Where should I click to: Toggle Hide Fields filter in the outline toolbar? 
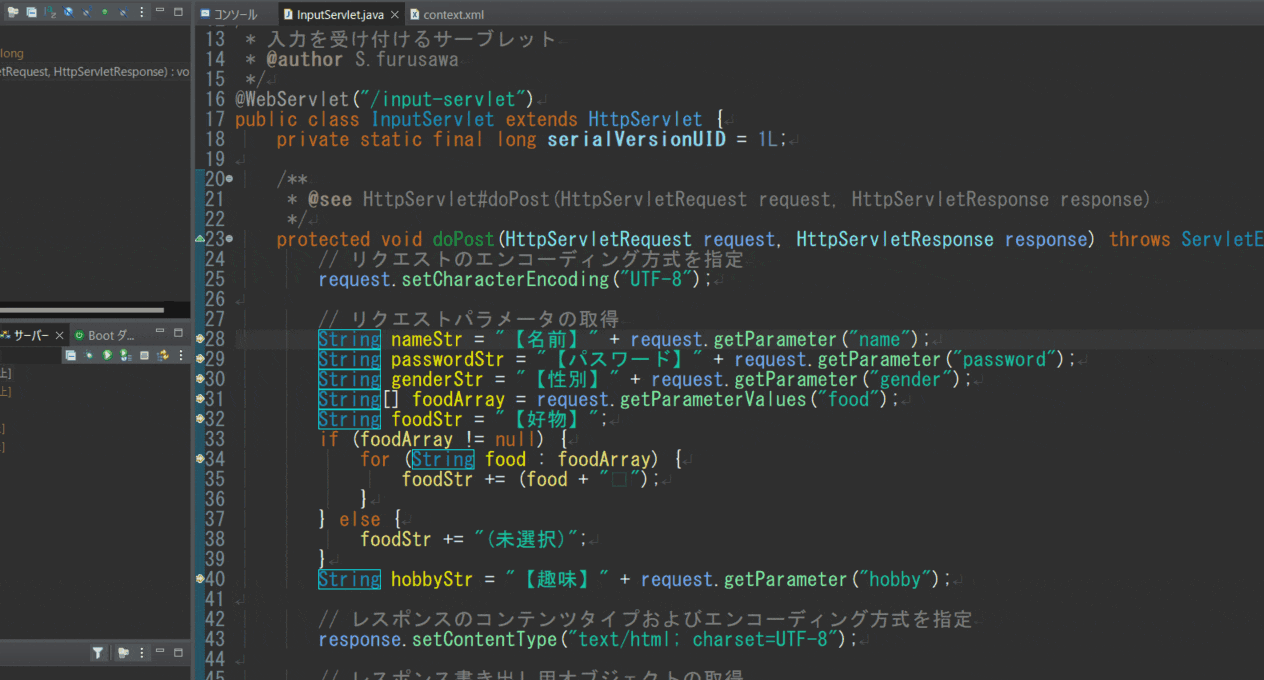pos(67,12)
